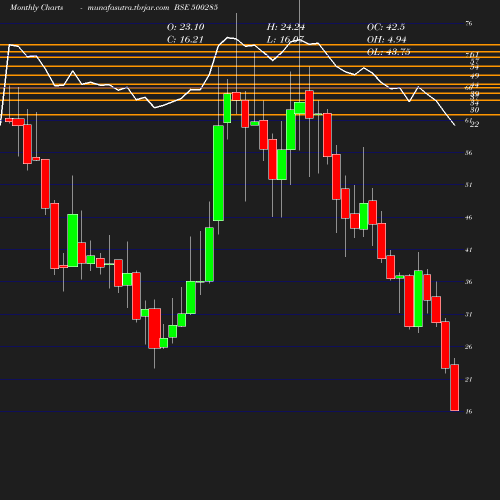
Task: Click the price axis label 76
Action: pos(469,23)
